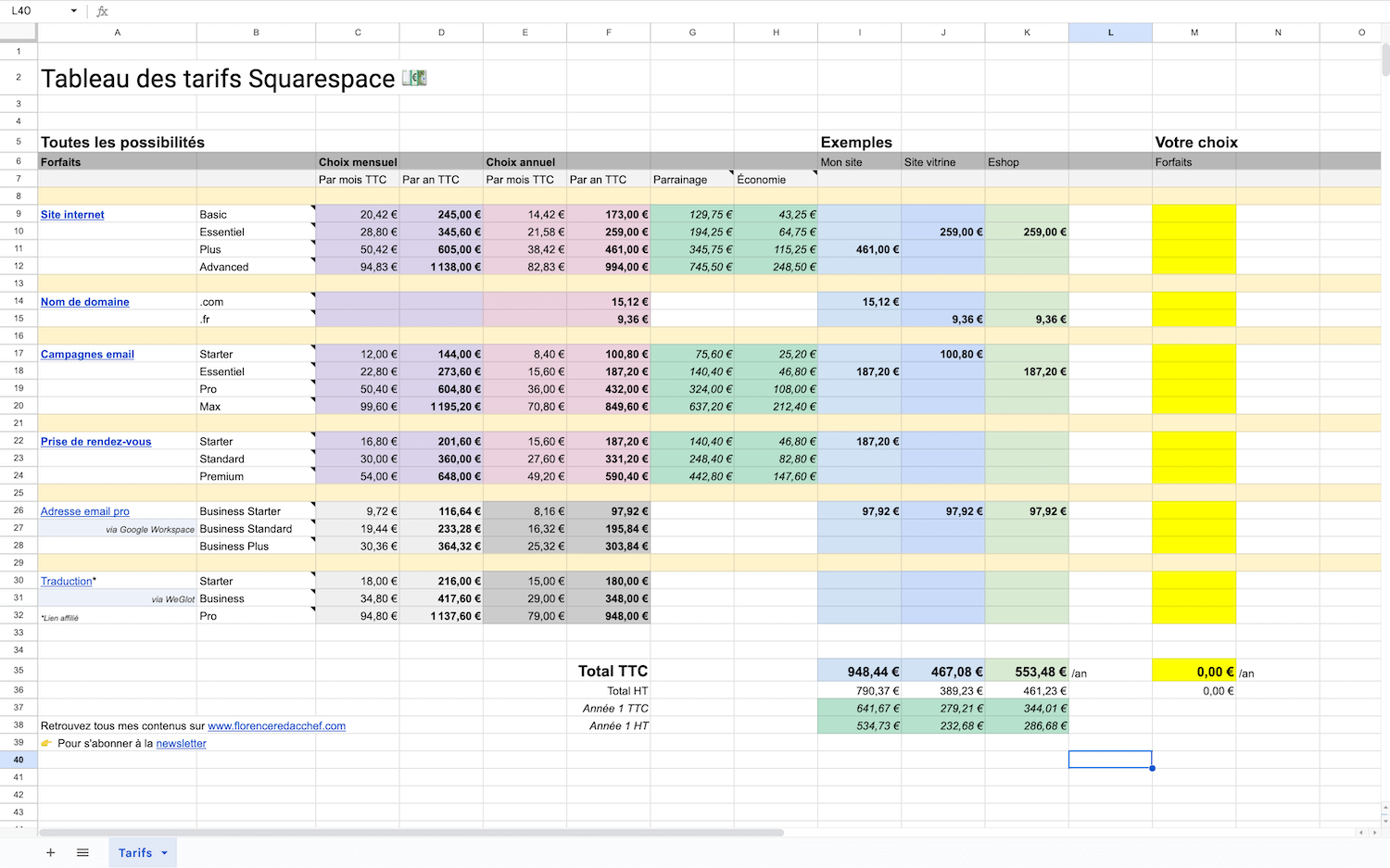Open the Site internet link
The image size is (1390, 868).
72,215
